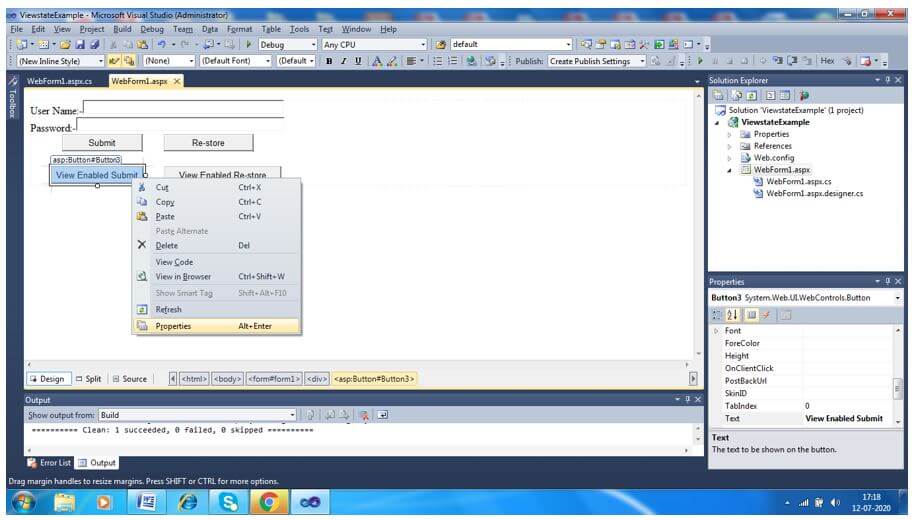
Task: Click the numbered list toolbar icon
Action: point(453,61)
